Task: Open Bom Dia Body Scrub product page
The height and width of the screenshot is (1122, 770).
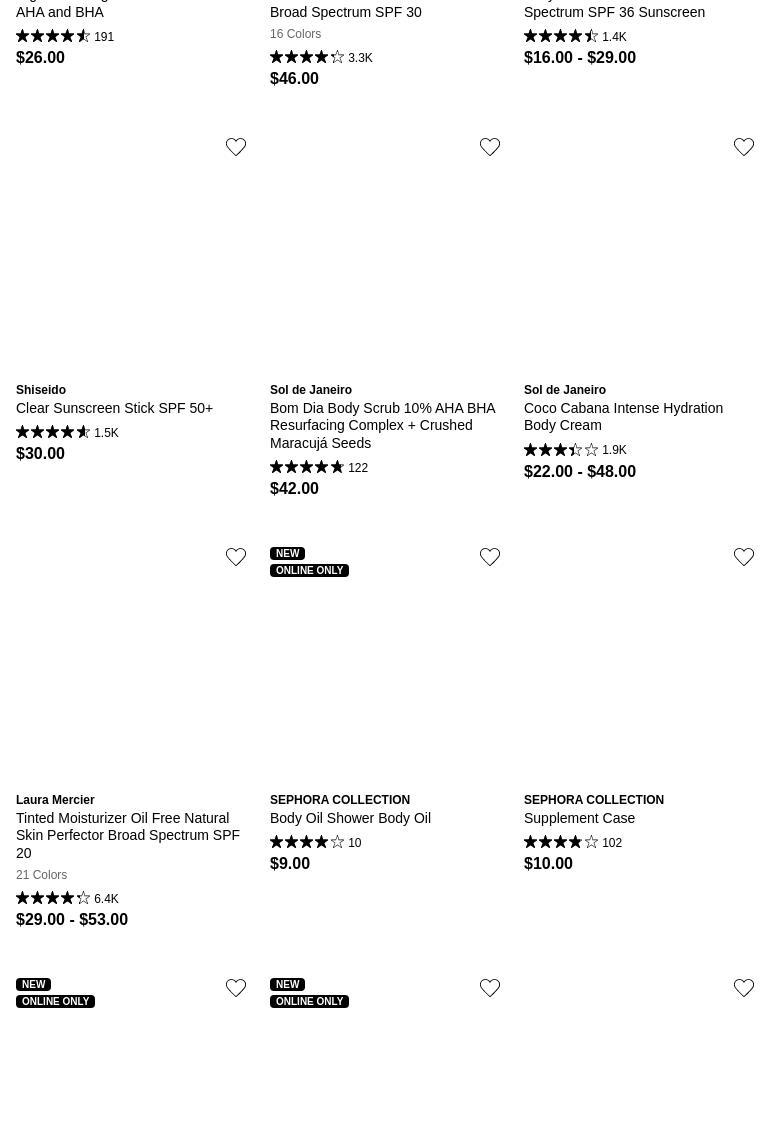Action: click(x=383, y=425)
